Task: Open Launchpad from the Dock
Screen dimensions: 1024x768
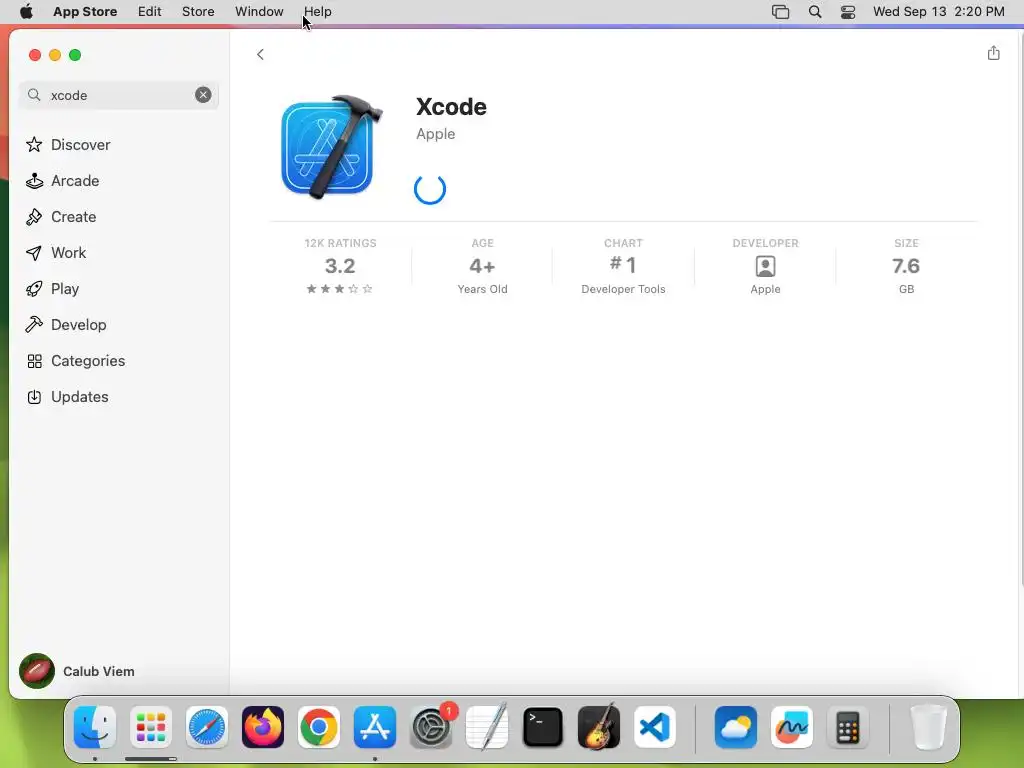Action: coord(151,728)
